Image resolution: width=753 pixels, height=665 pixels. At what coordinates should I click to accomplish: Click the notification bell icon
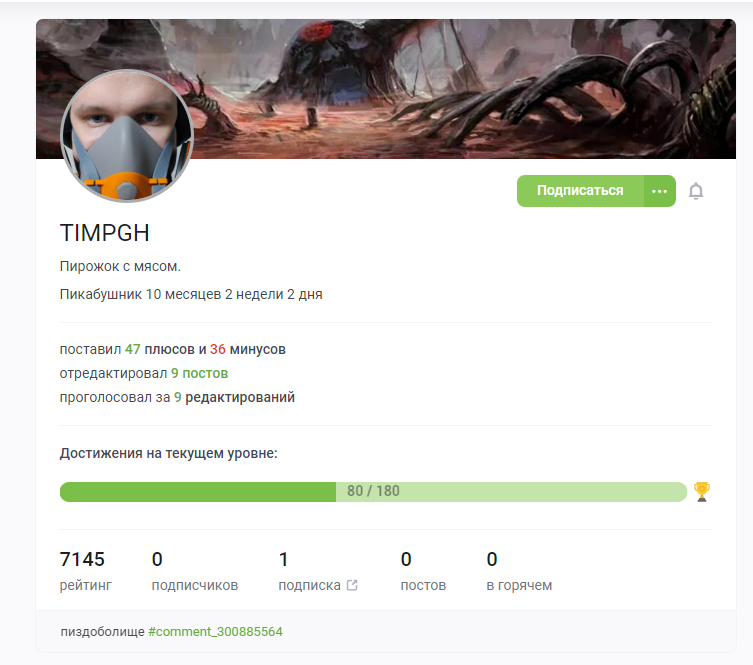point(696,191)
